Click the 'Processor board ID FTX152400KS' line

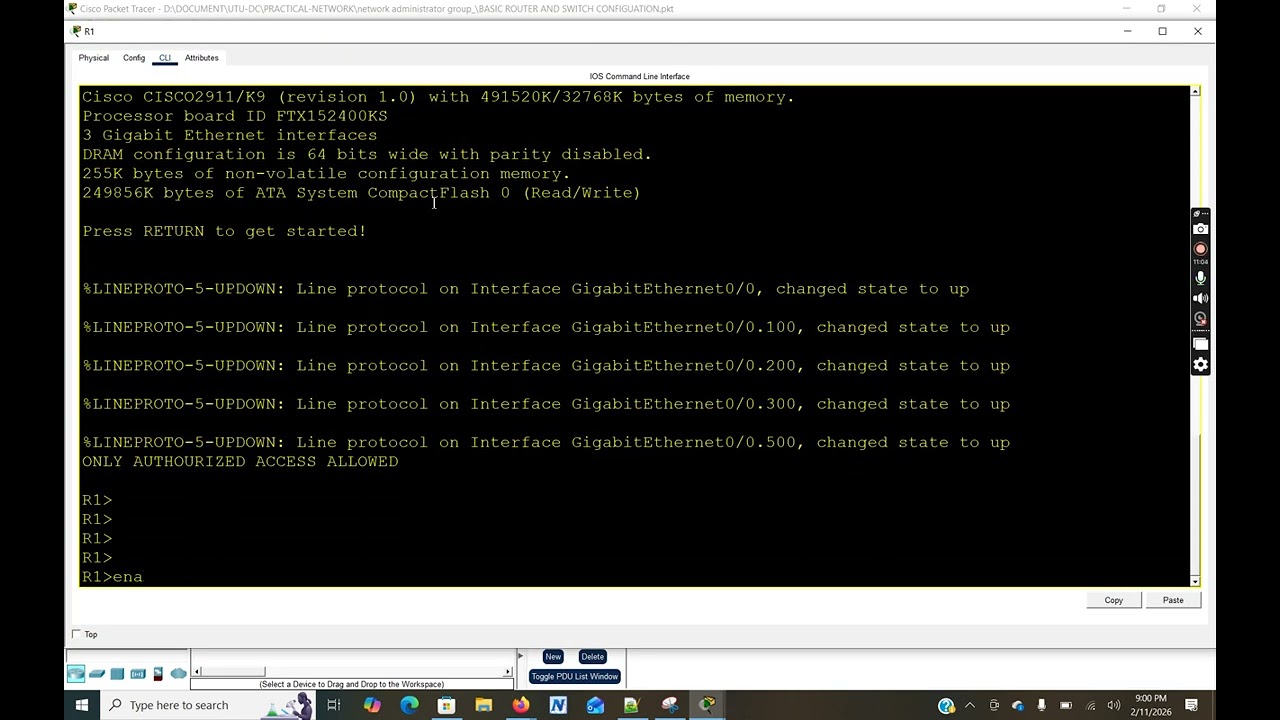(235, 116)
